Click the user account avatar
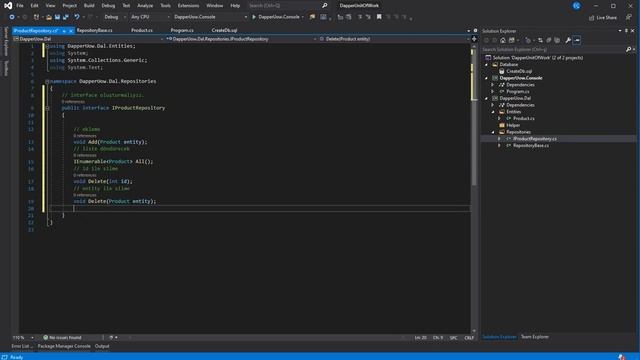Screen dimensions: 640x360 pos(576,6)
